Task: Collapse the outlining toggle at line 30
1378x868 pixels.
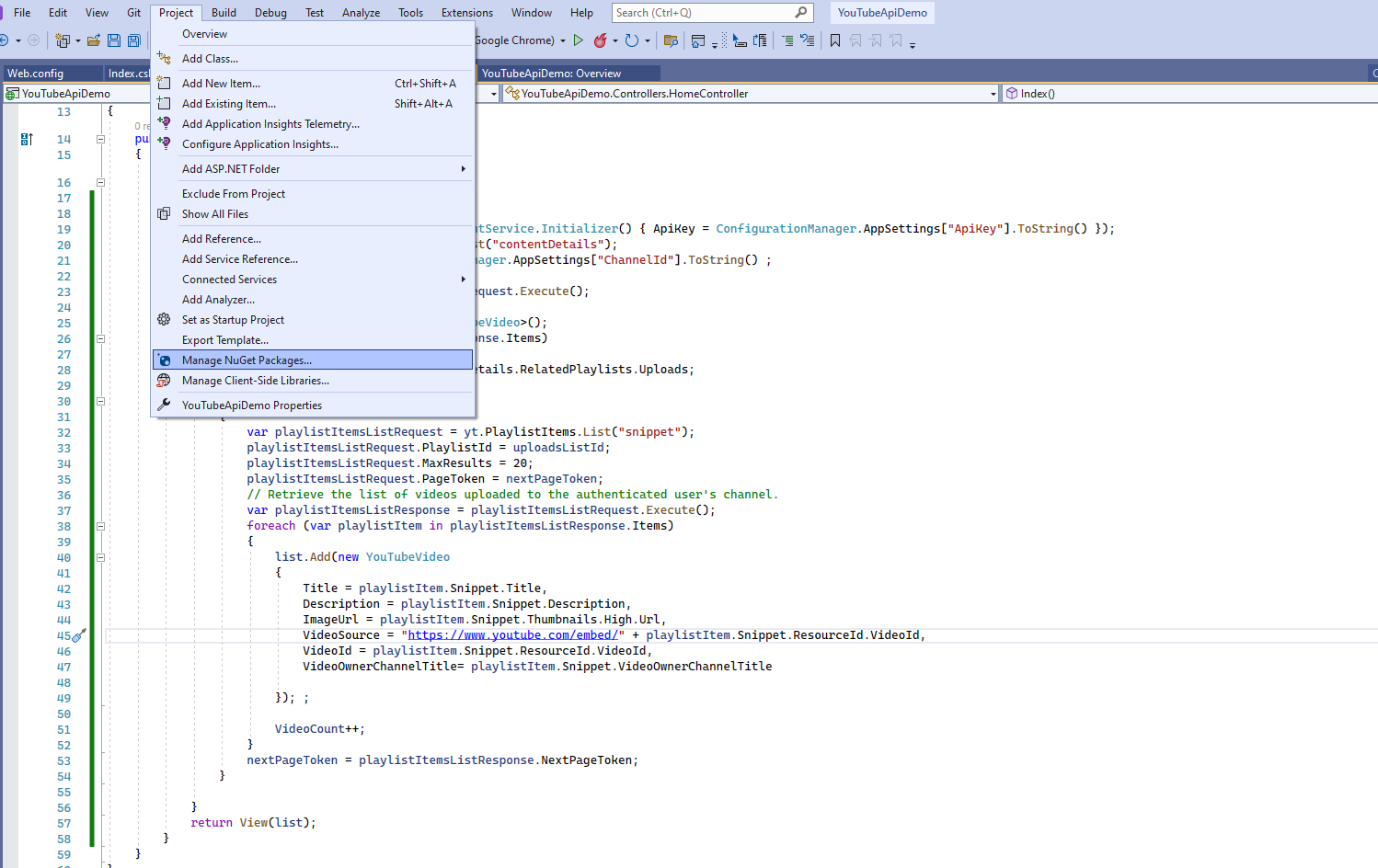Action: [x=100, y=401]
